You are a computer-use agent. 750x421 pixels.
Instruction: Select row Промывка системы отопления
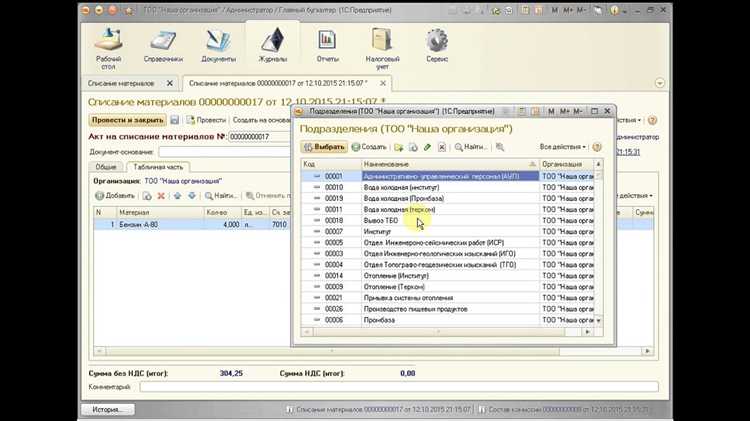click(449, 298)
